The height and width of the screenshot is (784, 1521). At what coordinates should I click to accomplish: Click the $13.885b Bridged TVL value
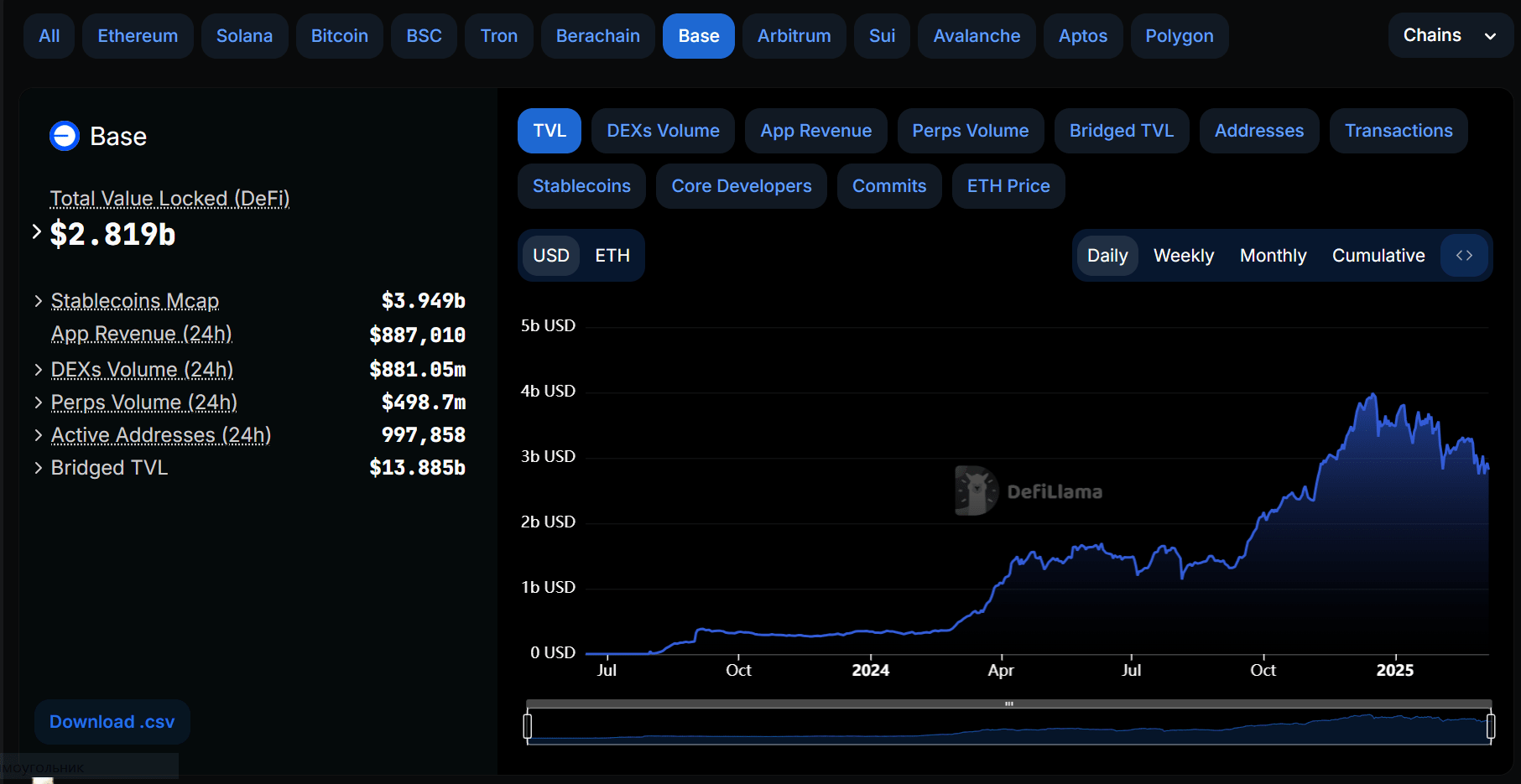point(417,468)
